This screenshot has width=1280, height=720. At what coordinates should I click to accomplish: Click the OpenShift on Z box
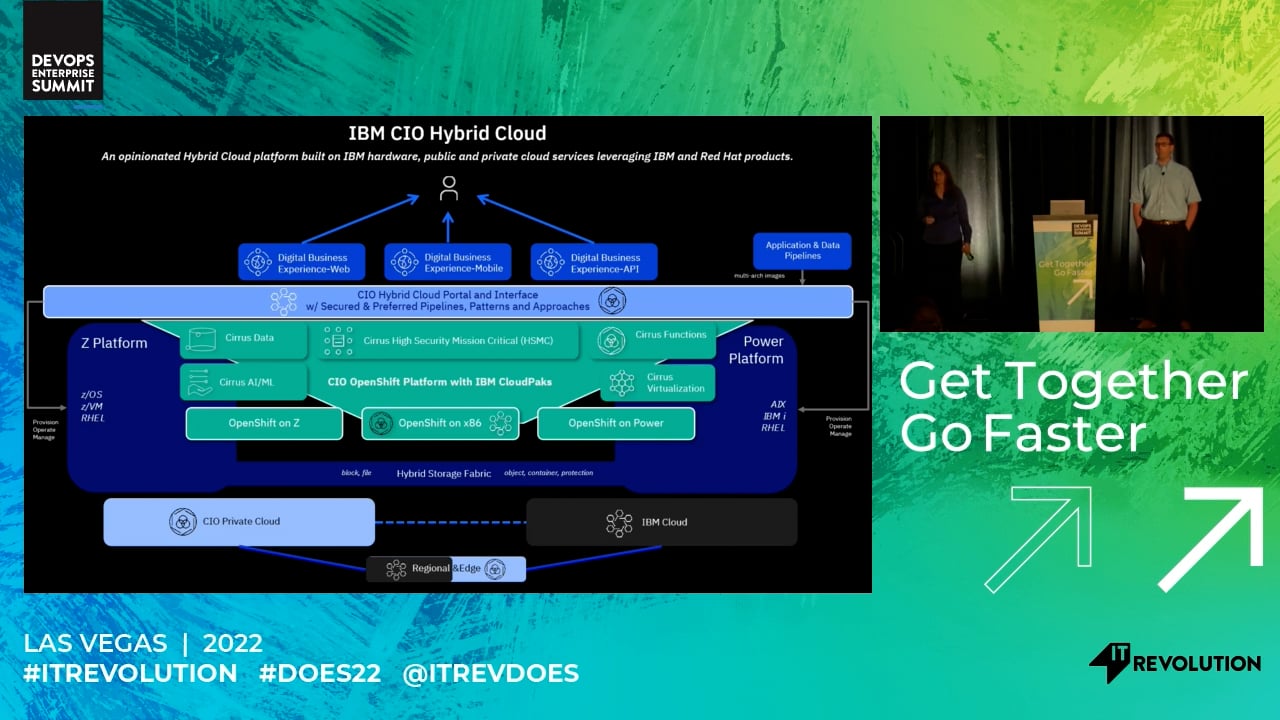pos(264,424)
